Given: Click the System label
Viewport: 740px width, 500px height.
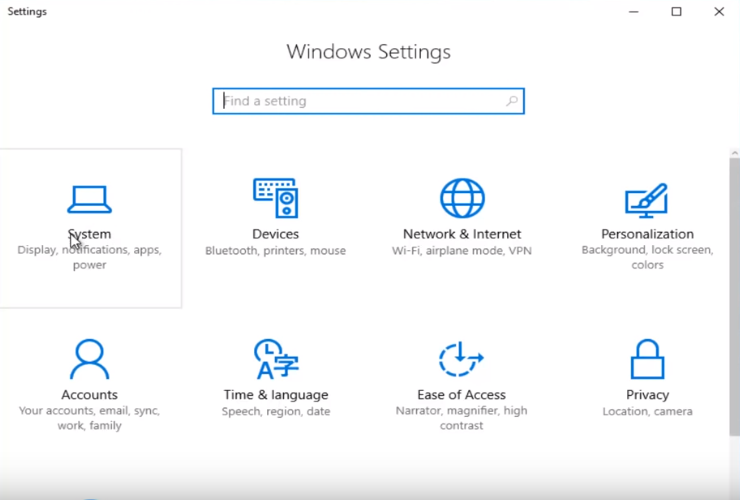Looking at the screenshot, I should pos(89,234).
